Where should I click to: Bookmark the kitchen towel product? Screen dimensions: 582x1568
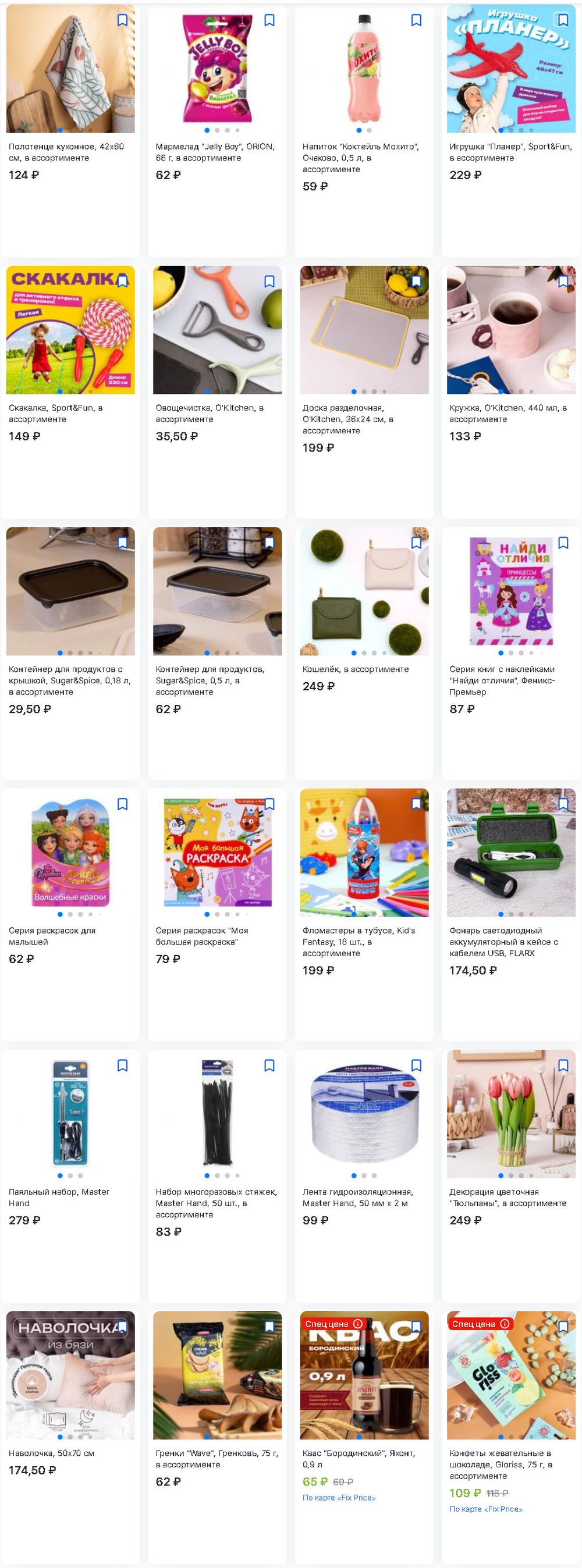[x=122, y=20]
